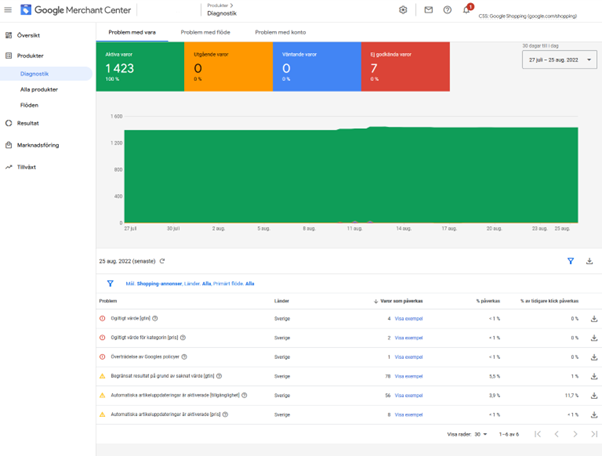
Task: Click the Produkter sidebar icon
Action: coord(8,56)
